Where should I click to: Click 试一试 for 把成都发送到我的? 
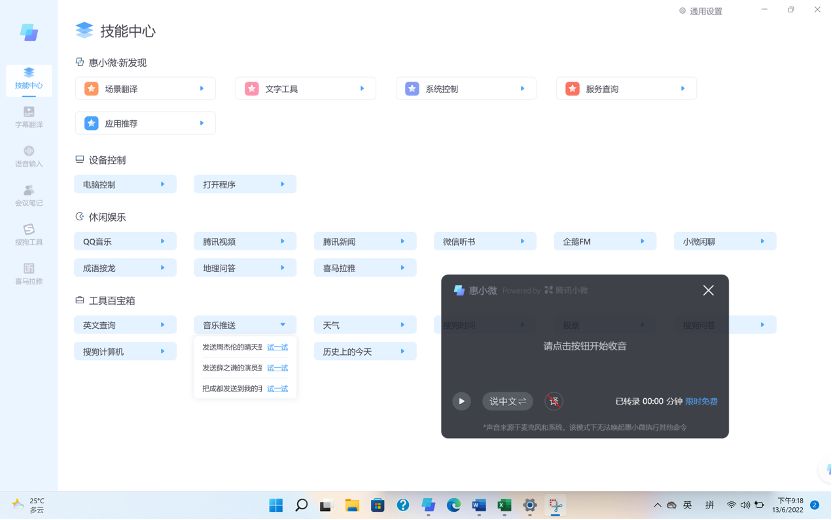[x=277, y=388]
